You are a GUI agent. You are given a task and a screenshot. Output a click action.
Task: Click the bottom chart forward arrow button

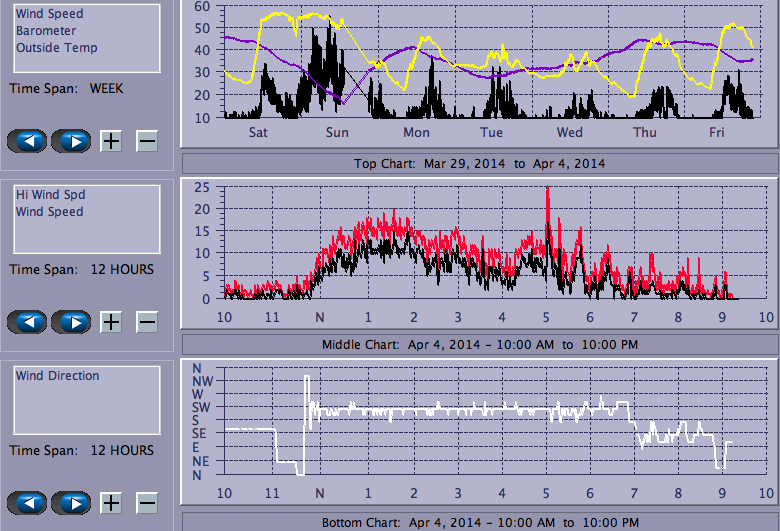[71, 503]
